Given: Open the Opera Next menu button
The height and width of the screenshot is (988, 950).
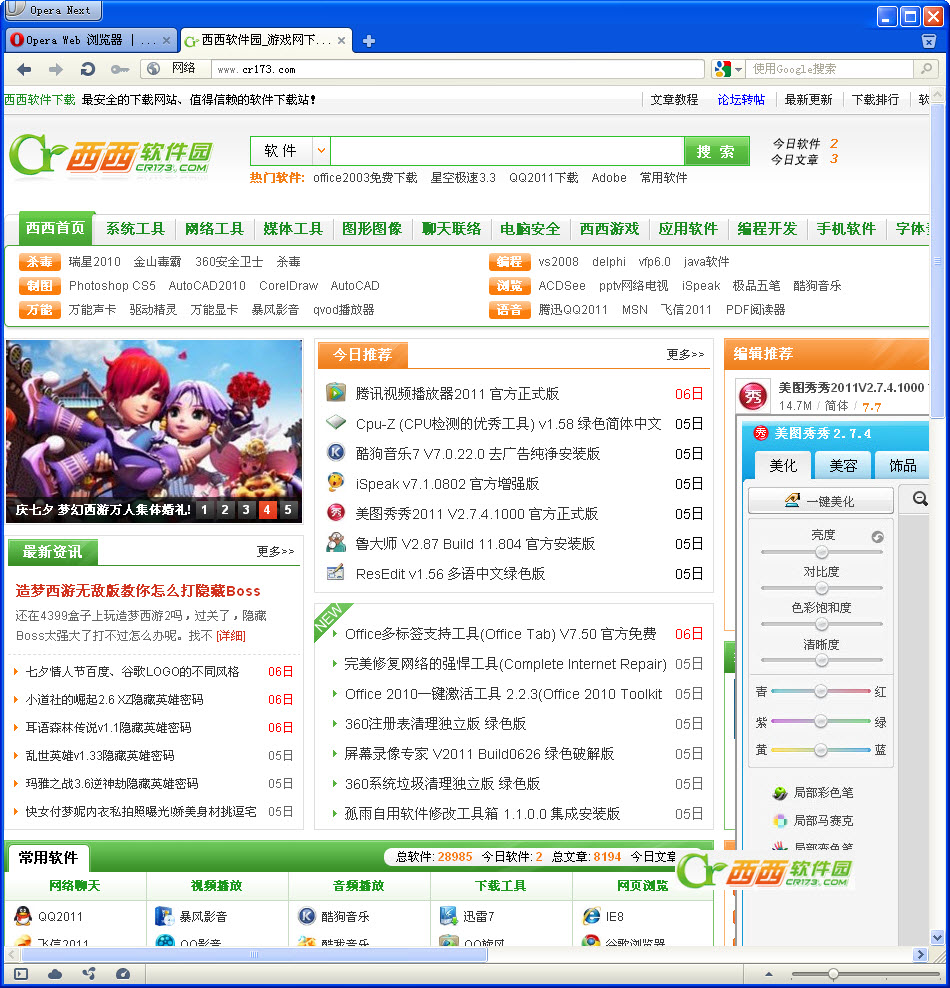Looking at the screenshot, I should (54, 10).
